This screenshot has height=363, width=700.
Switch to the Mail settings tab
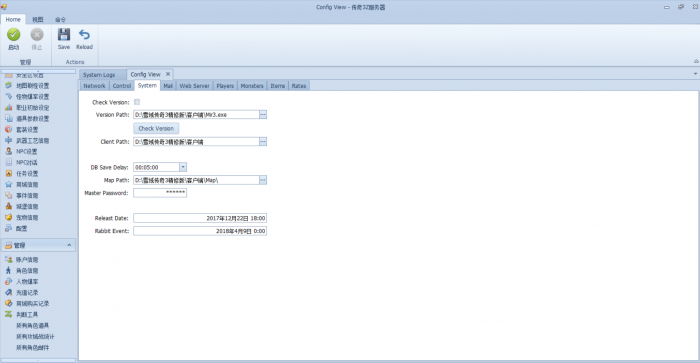(168, 86)
